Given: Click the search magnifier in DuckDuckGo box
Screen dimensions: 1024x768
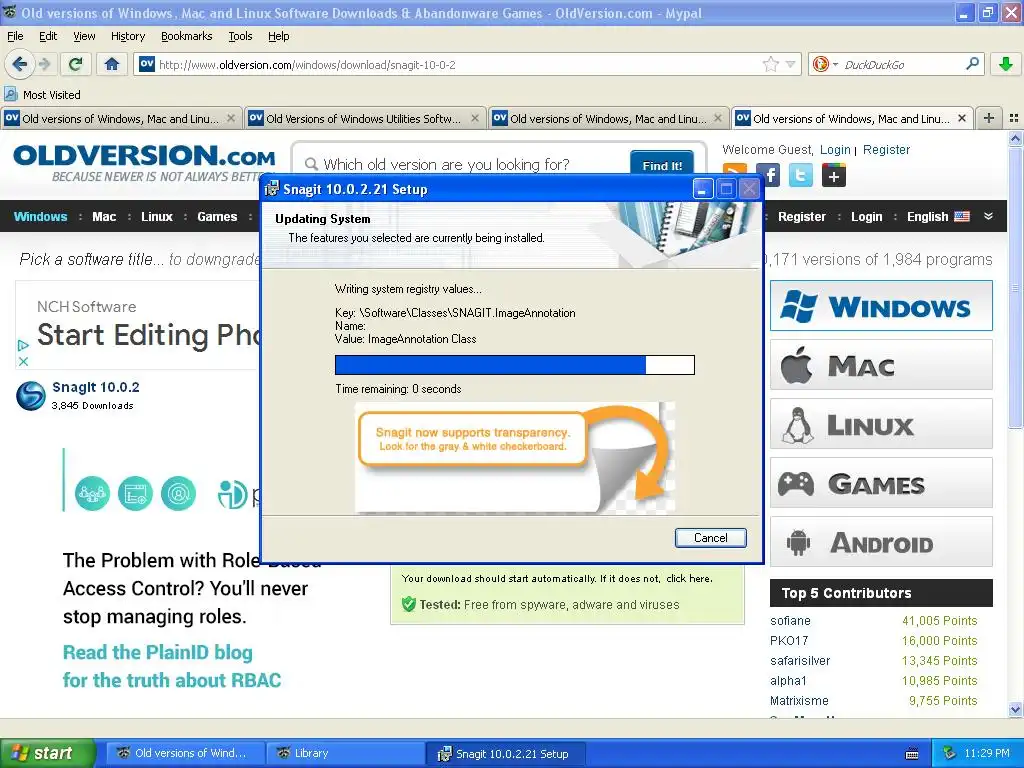Looking at the screenshot, I should pyautogui.click(x=972, y=64).
